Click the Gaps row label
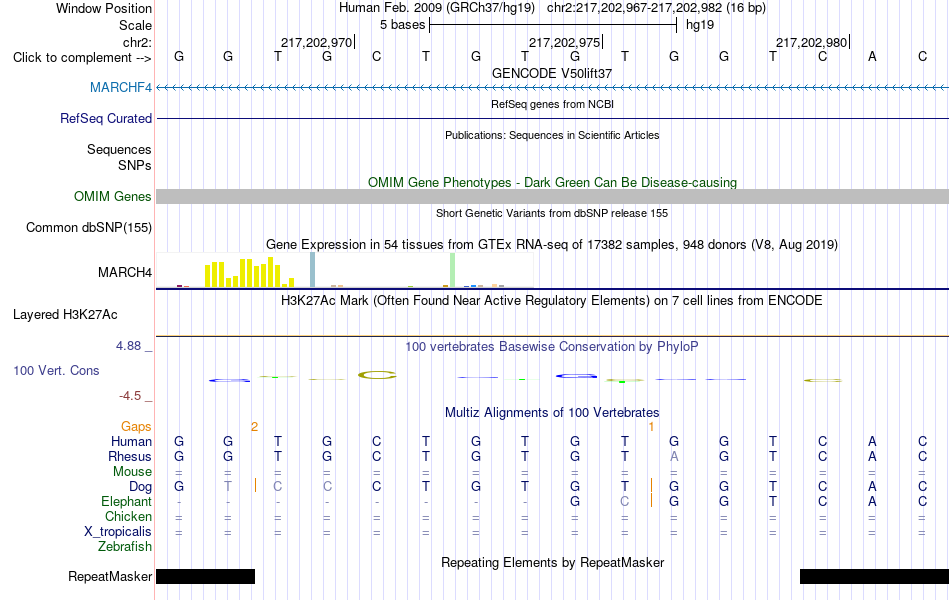The height and width of the screenshot is (600, 950). [x=136, y=427]
